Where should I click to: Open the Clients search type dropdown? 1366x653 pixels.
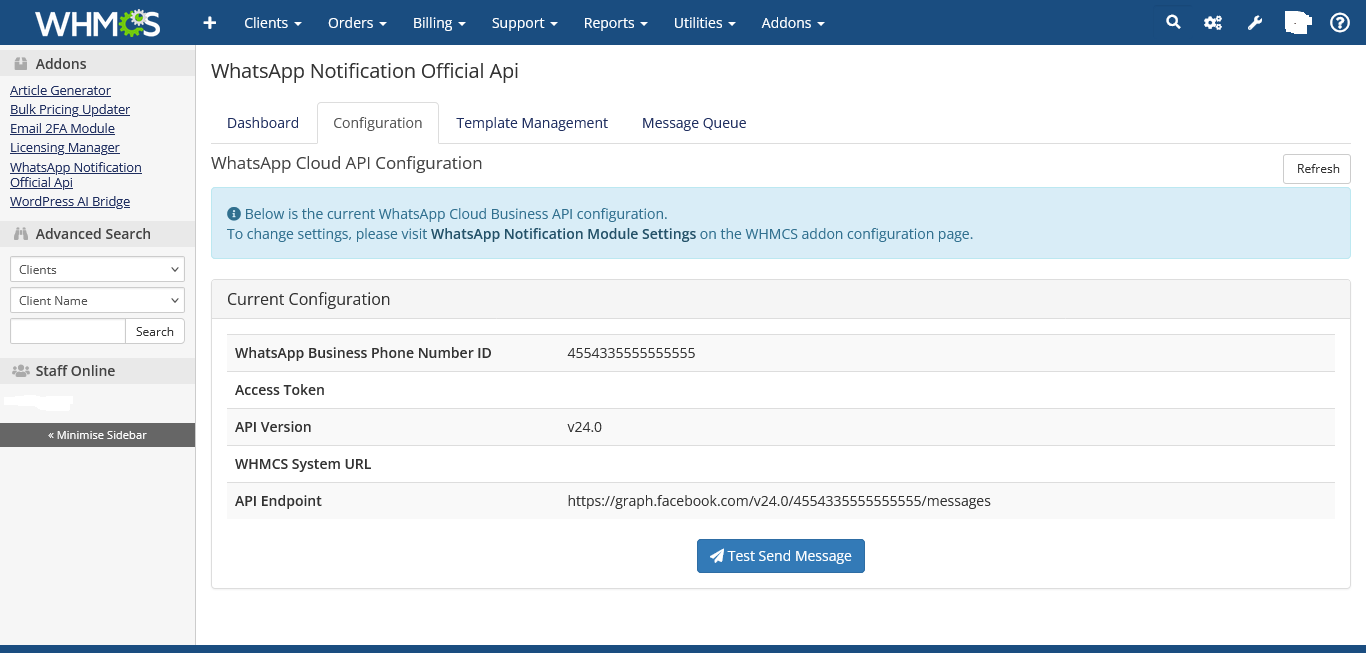click(x=96, y=268)
